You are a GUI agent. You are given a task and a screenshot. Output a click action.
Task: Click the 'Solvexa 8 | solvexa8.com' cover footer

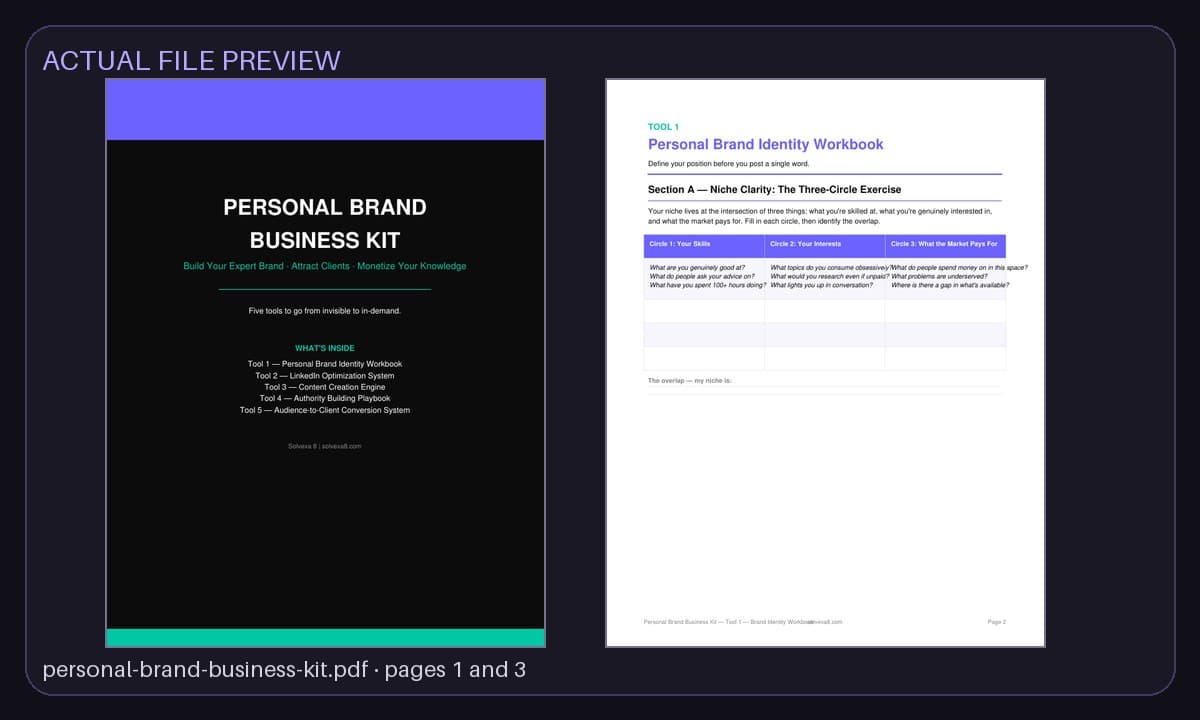click(325, 446)
